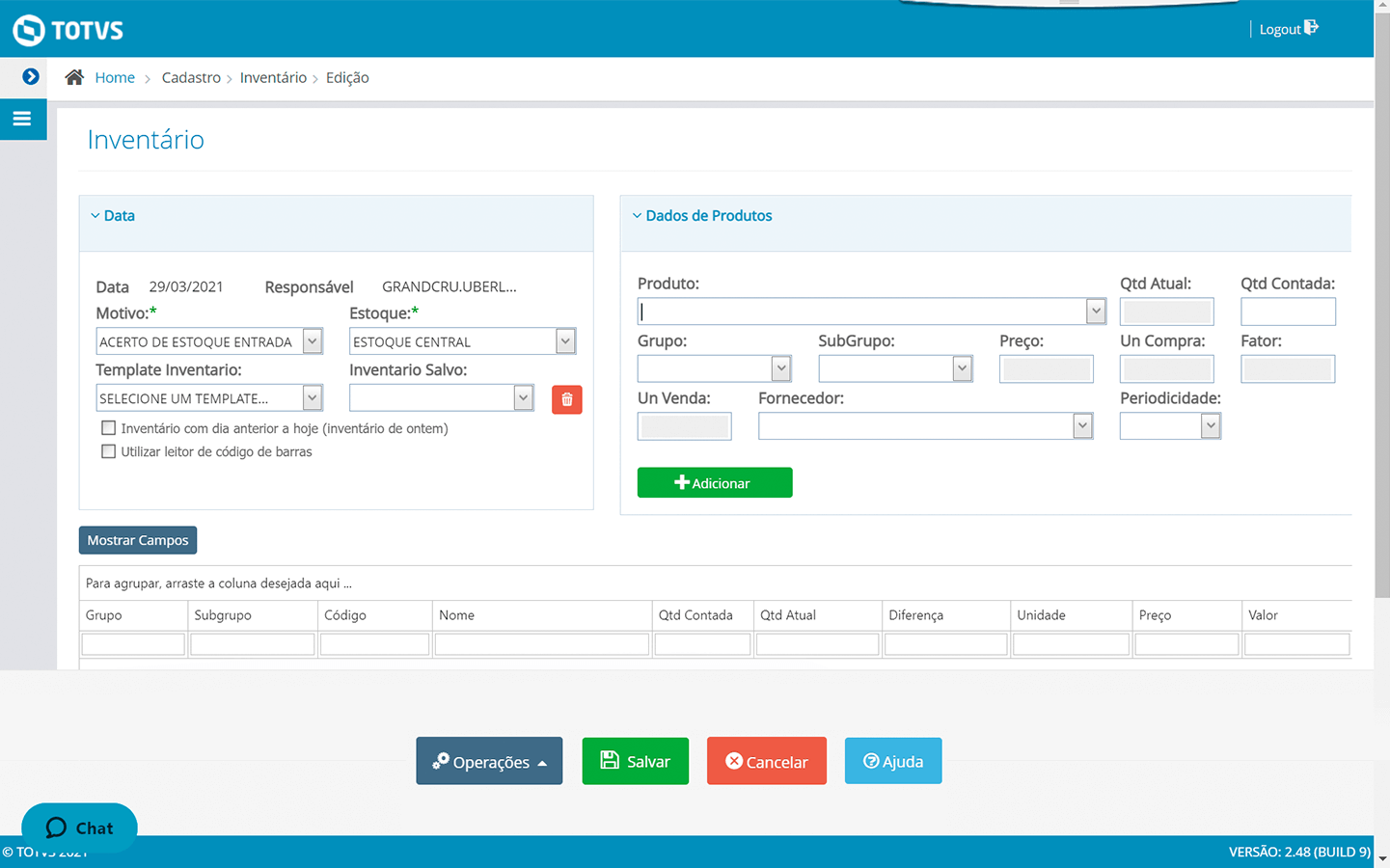Click the Home house icon in breadcrumb

74,77
